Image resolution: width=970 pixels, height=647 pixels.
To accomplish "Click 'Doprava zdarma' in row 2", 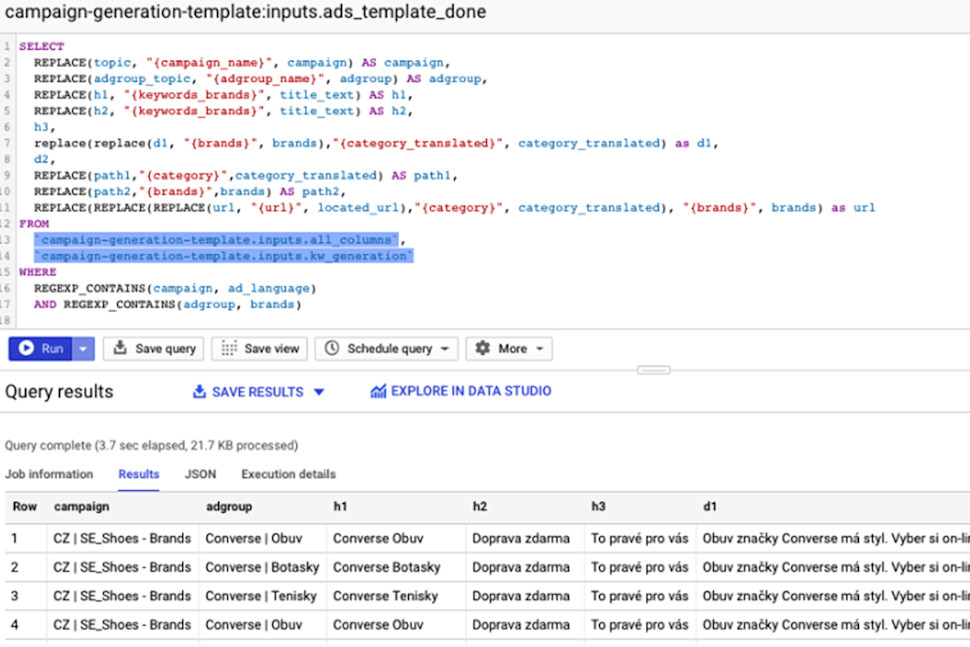I will coord(521,567).
